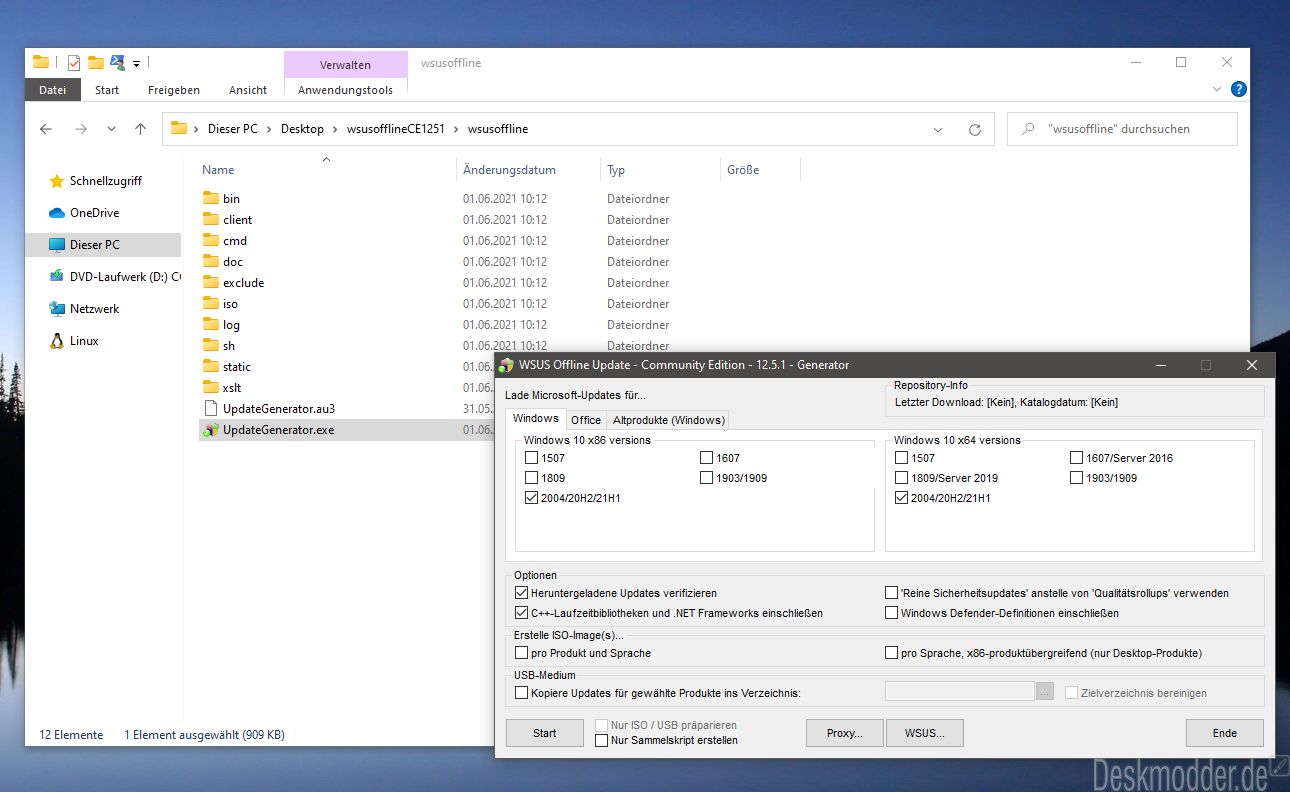Switch to Office tab in generator
The image size is (1290, 792).
[x=586, y=420]
